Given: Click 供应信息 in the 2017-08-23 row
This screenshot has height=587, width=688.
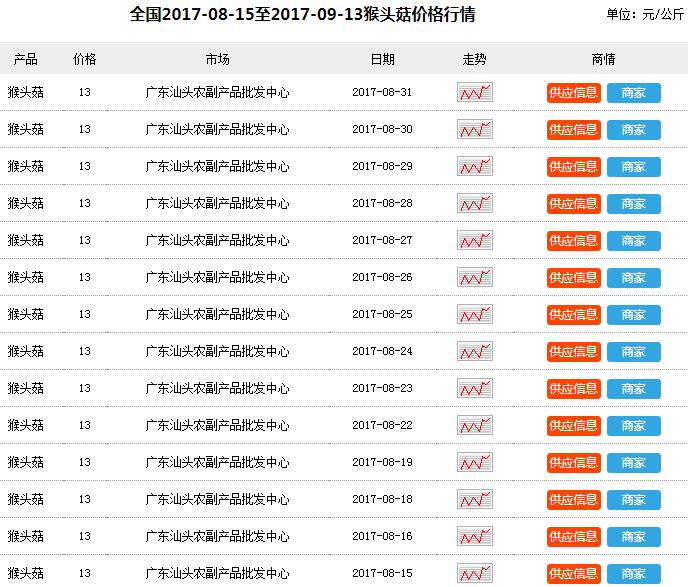Looking at the screenshot, I should [x=574, y=389].
